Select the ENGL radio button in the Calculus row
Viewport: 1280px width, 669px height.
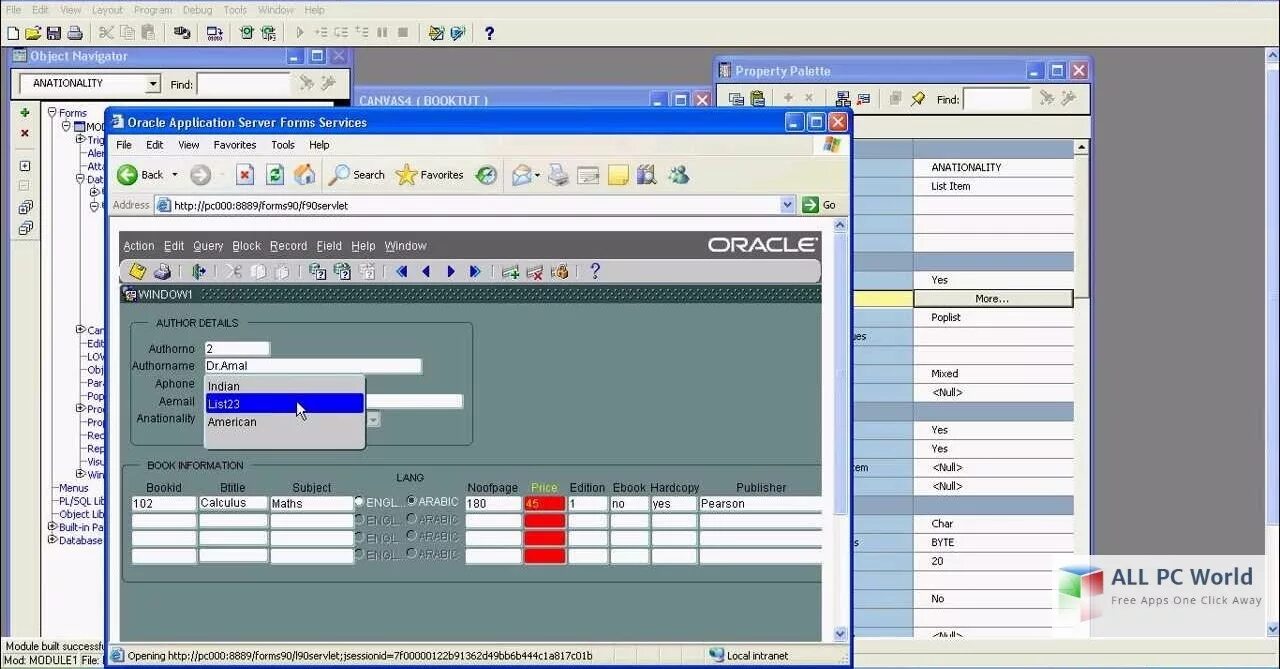tap(360, 502)
